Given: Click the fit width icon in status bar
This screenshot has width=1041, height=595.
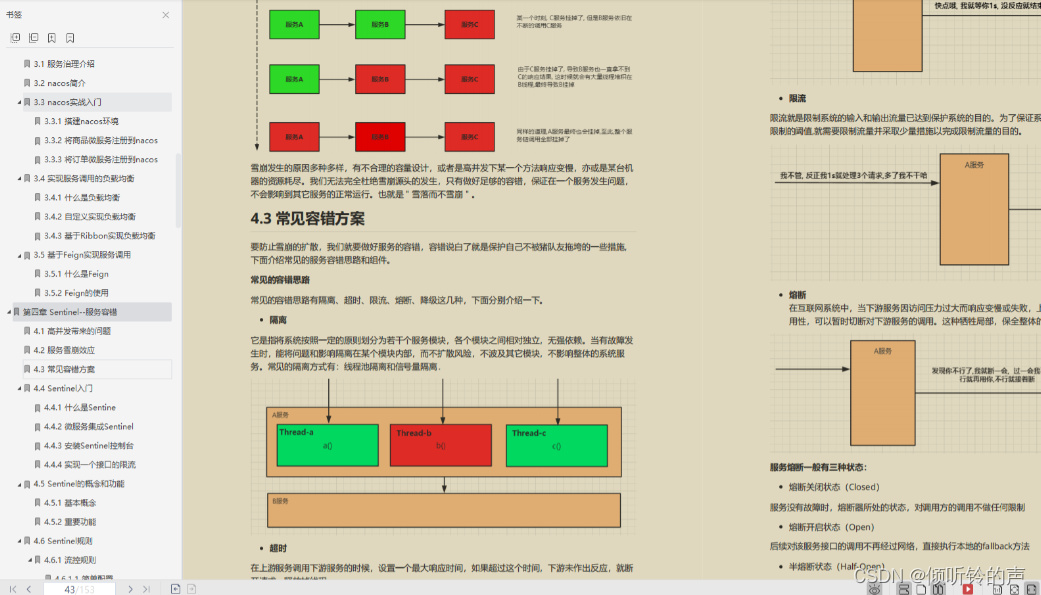Looking at the screenshot, I should tap(1032, 589).
